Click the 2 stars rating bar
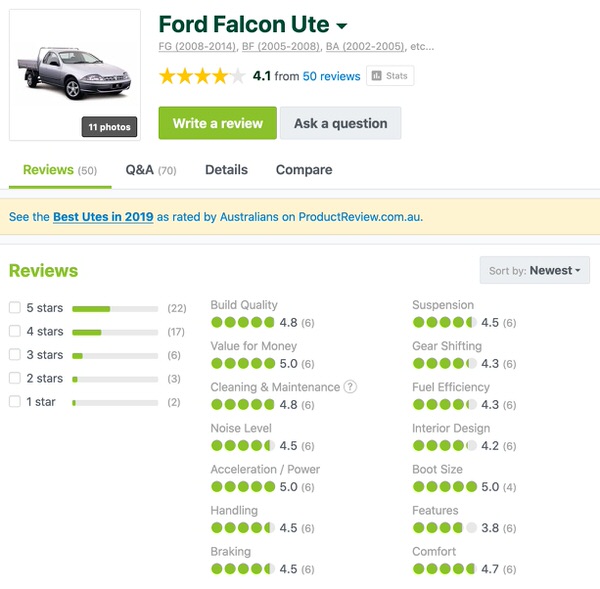Image resolution: width=600 pixels, height=589 pixels. (x=115, y=379)
